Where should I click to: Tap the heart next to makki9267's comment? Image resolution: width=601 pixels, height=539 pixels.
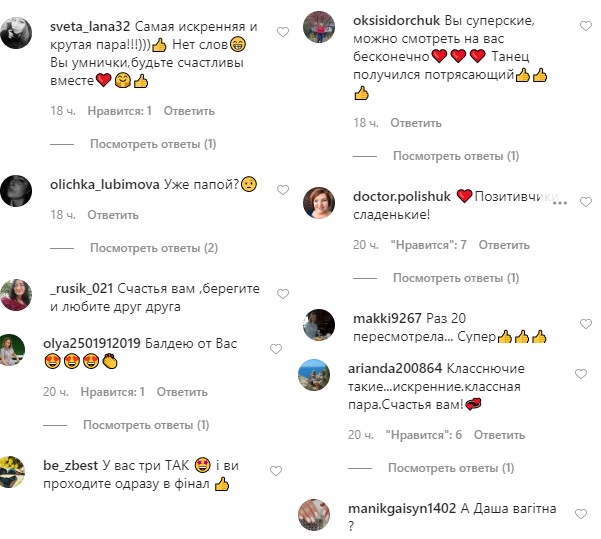point(586,324)
